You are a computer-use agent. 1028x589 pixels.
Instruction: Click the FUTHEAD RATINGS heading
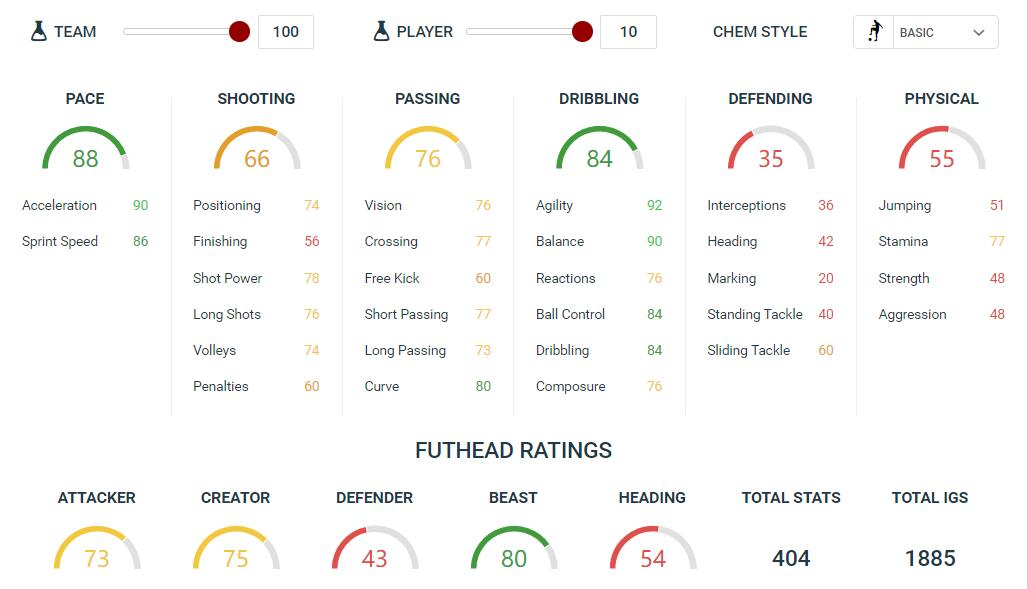[513, 451]
